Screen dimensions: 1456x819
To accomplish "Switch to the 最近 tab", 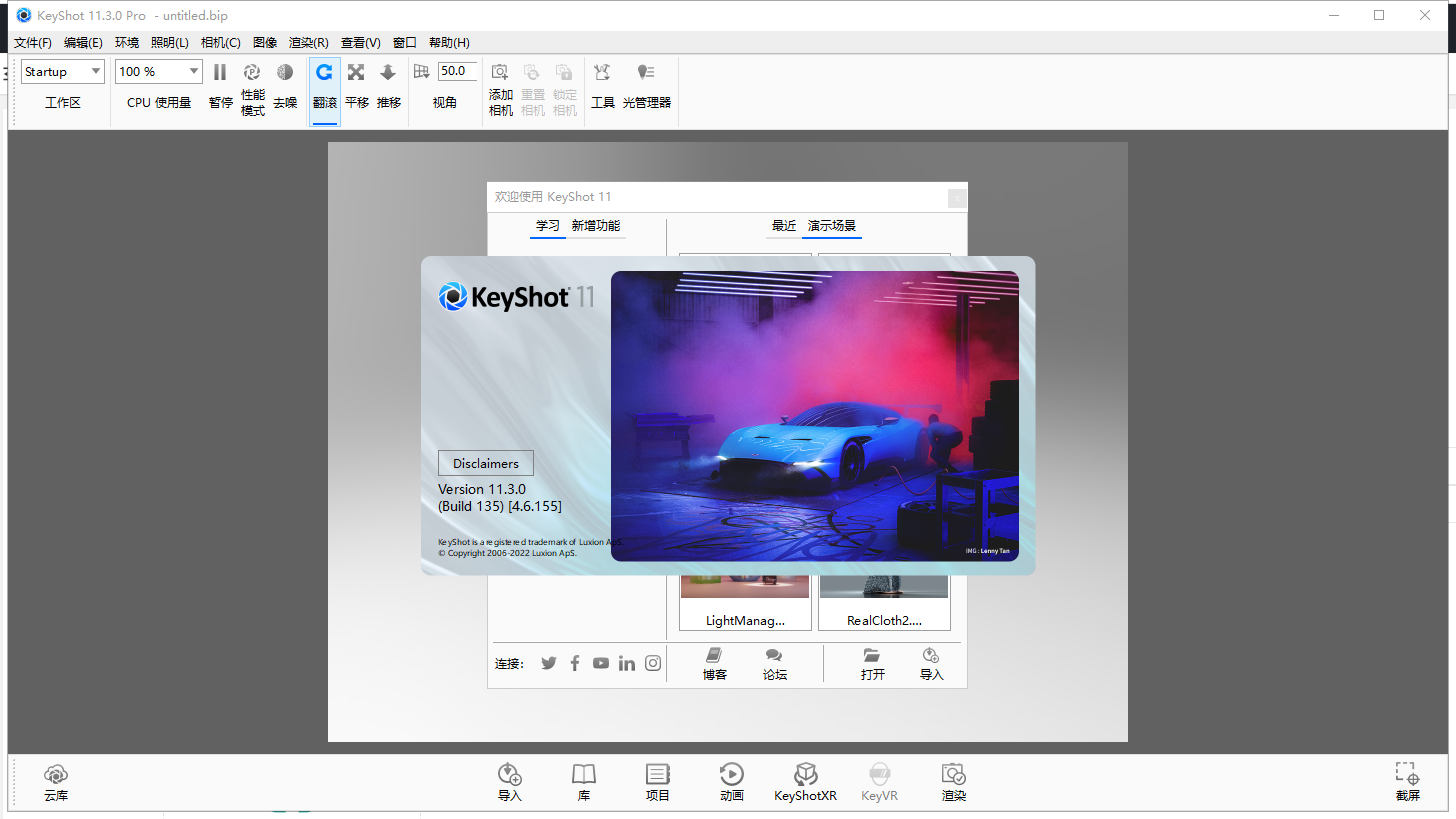I will (784, 226).
